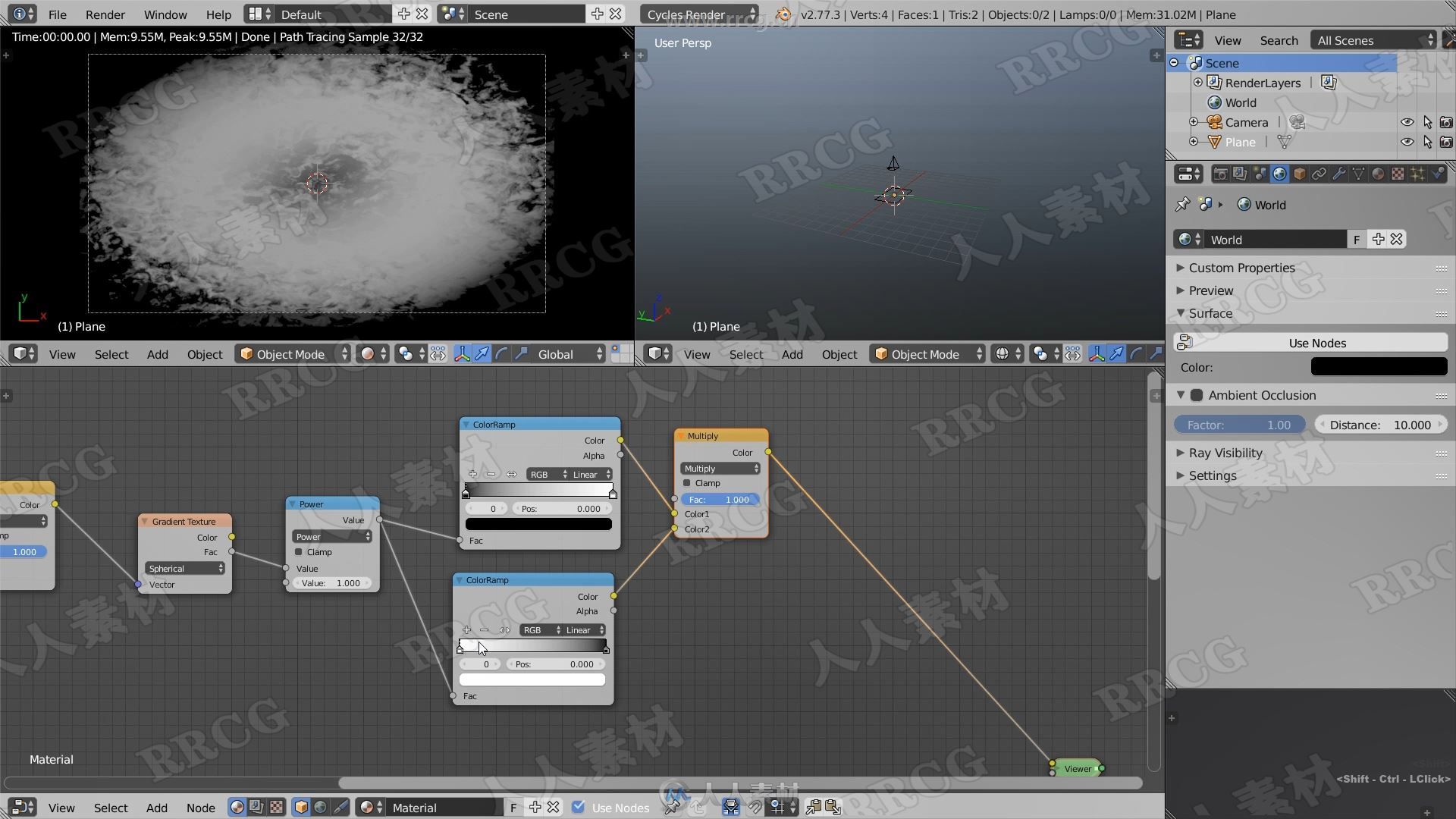Select the render properties sphere icon
Viewport: 1456px width, 819px height.
click(x=1218, y=173)
